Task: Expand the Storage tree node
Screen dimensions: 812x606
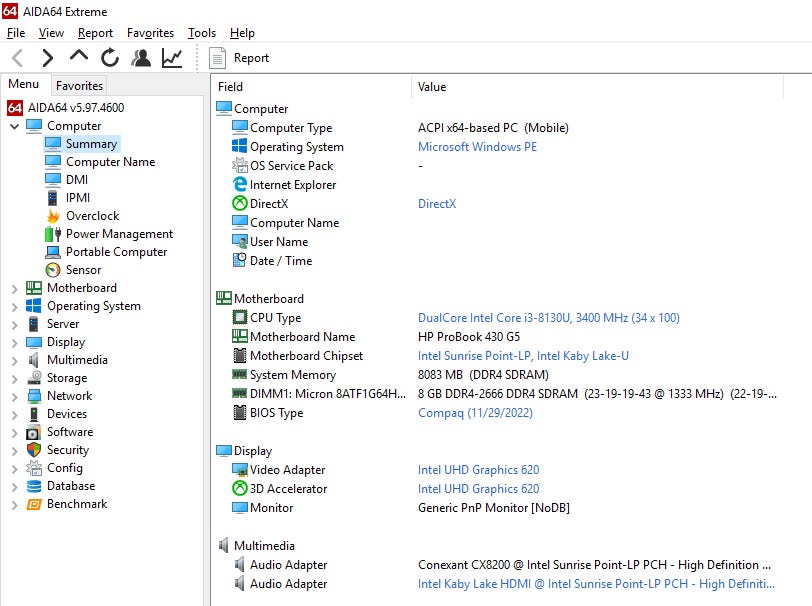Action: coord(14,378)
